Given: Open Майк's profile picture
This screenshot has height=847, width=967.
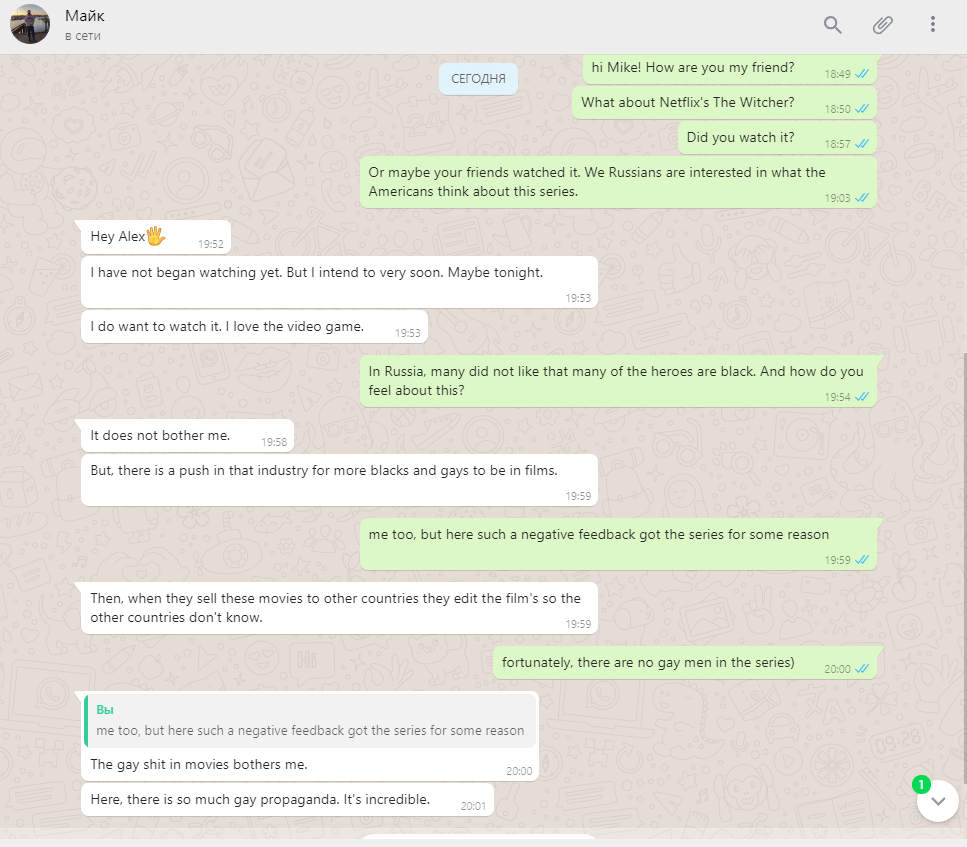Looking at the screenshot, I should click(30, 24).
